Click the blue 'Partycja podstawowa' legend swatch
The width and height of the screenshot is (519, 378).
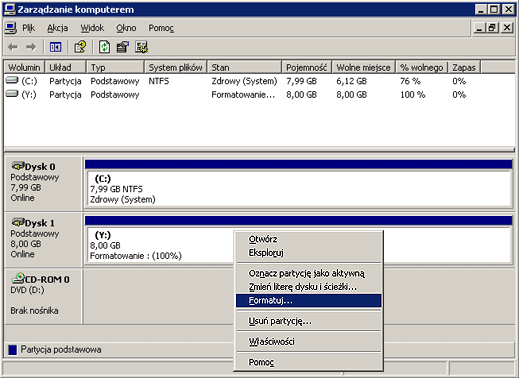point(12,350)
